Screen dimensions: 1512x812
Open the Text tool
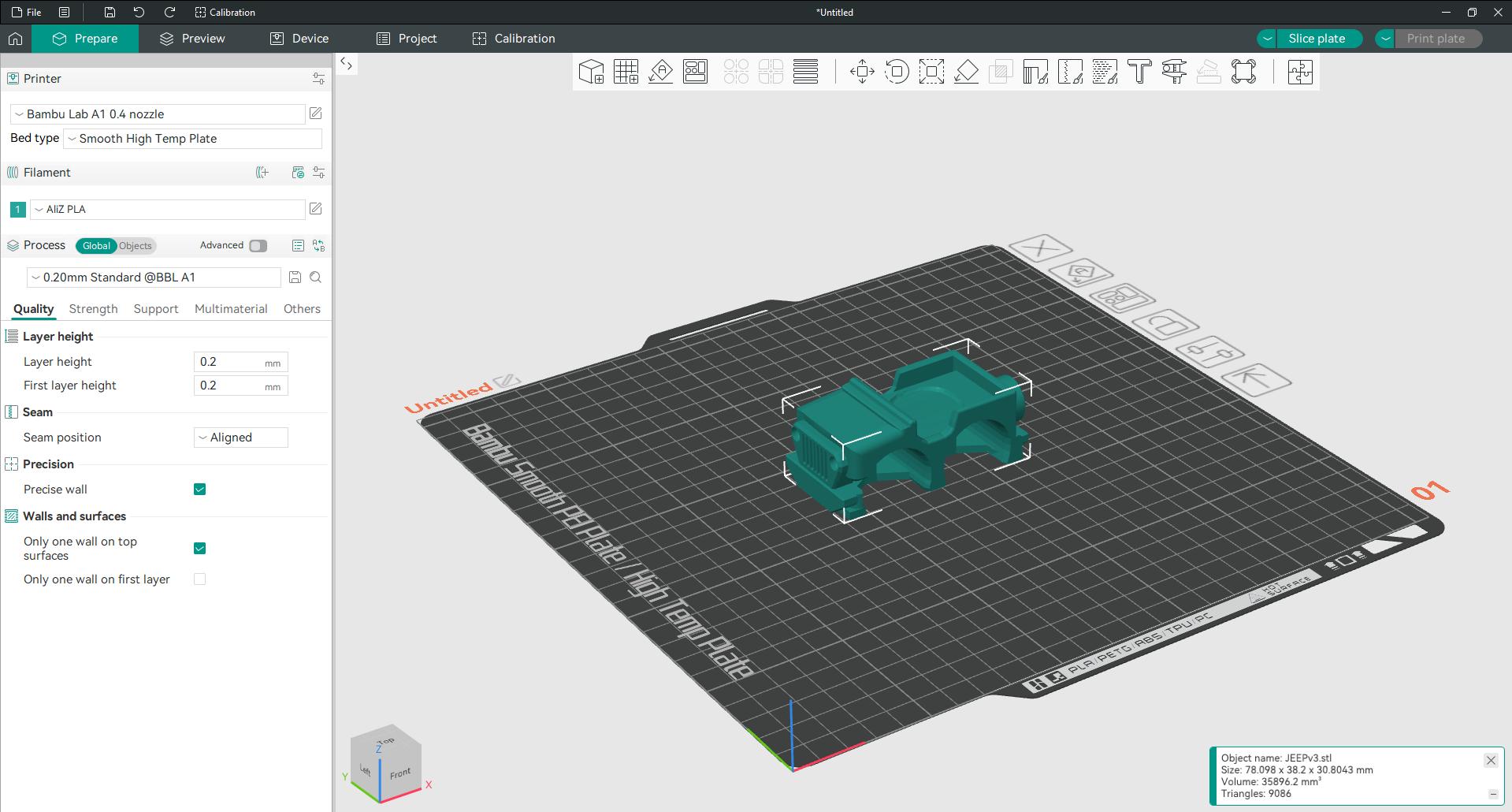click(1139, 71)
